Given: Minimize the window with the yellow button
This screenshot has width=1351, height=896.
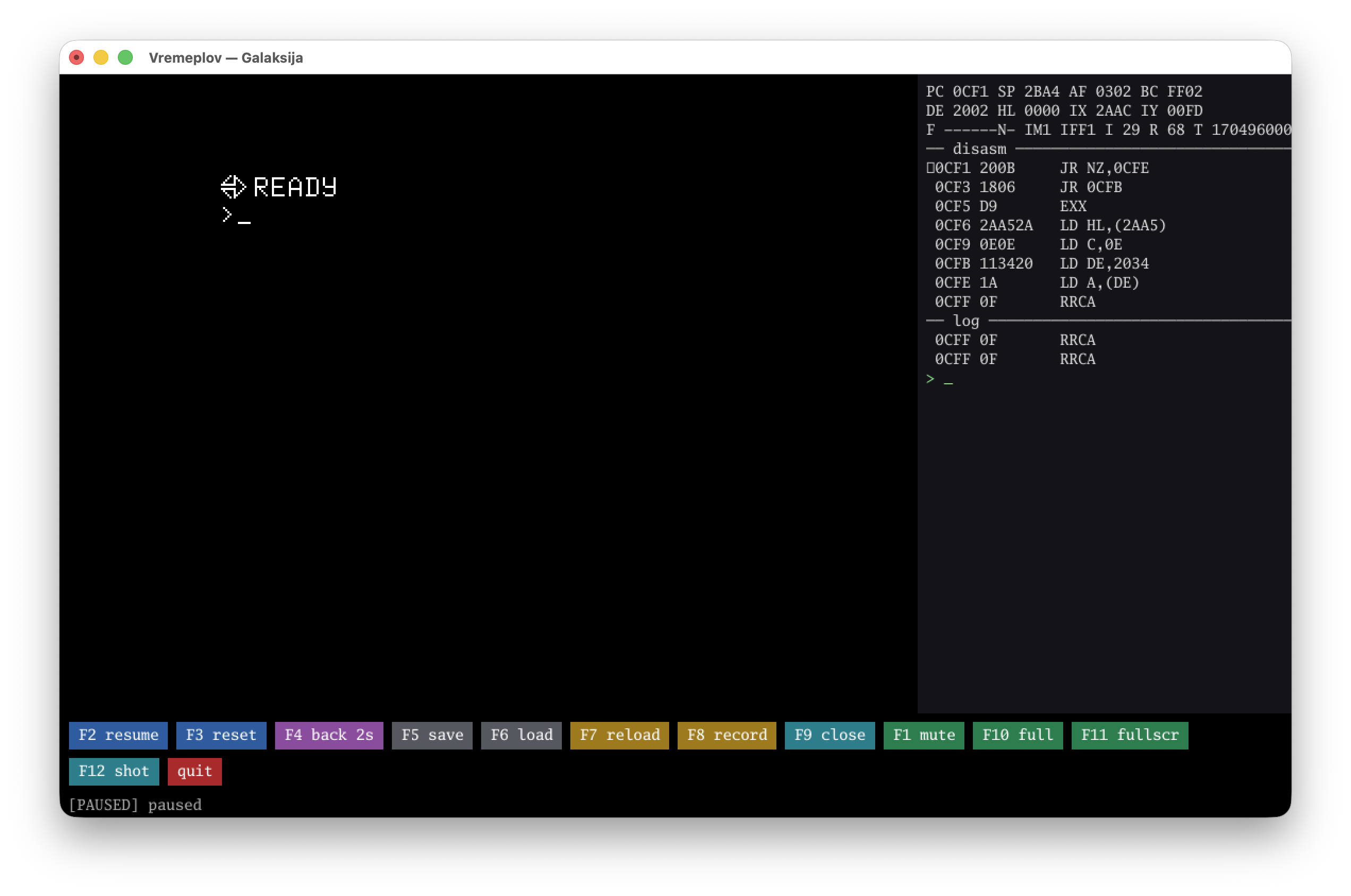Looking at the screenshot, I should point(101,58).
